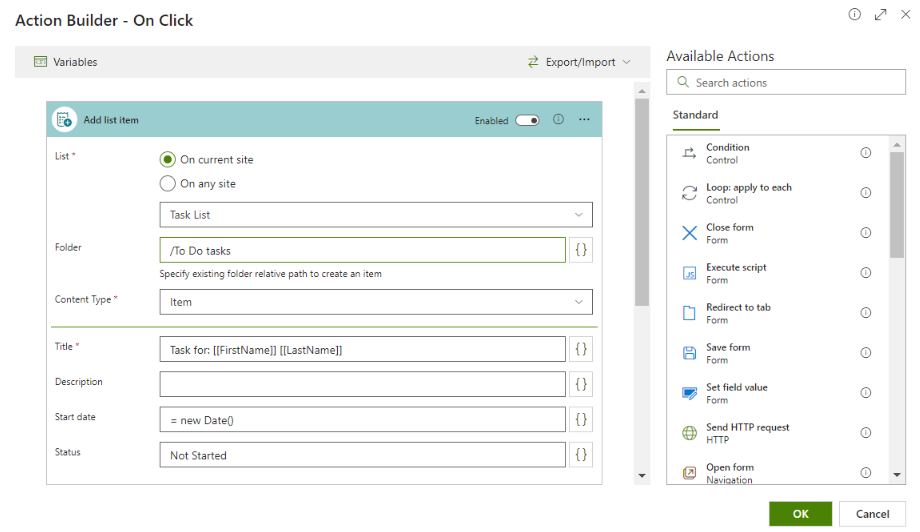Insert variable into Start date field
920x532 pixels.
(x=581, y=419)
